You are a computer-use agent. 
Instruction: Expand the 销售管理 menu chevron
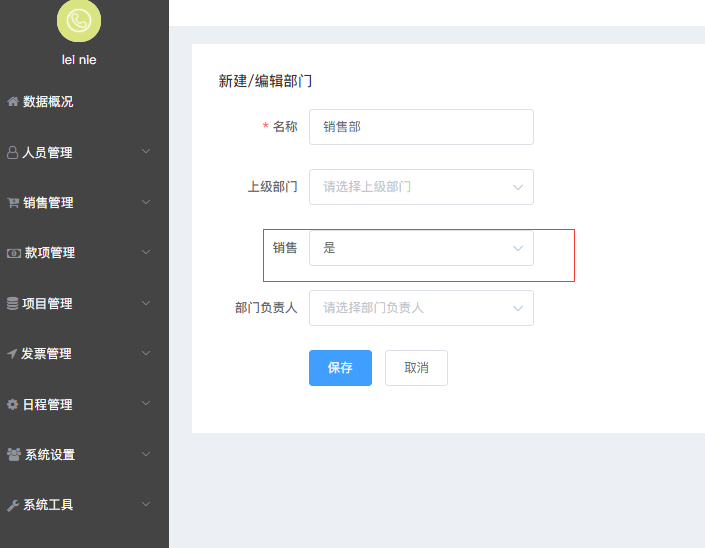(146, 202)
